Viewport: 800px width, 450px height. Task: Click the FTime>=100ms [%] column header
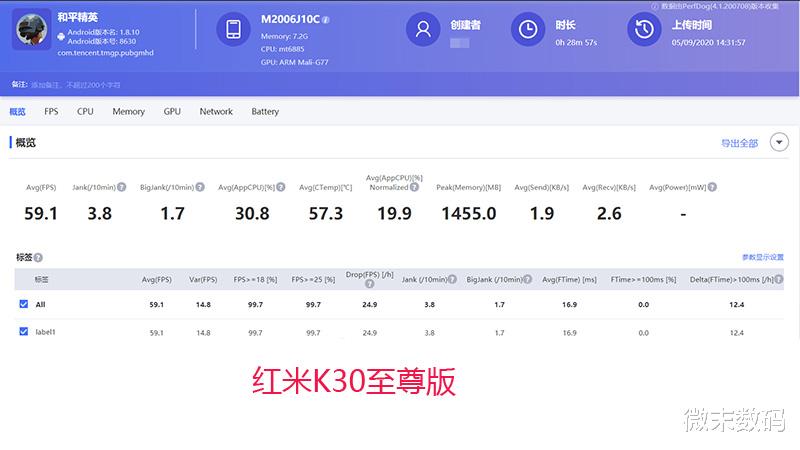pos(643,280)
